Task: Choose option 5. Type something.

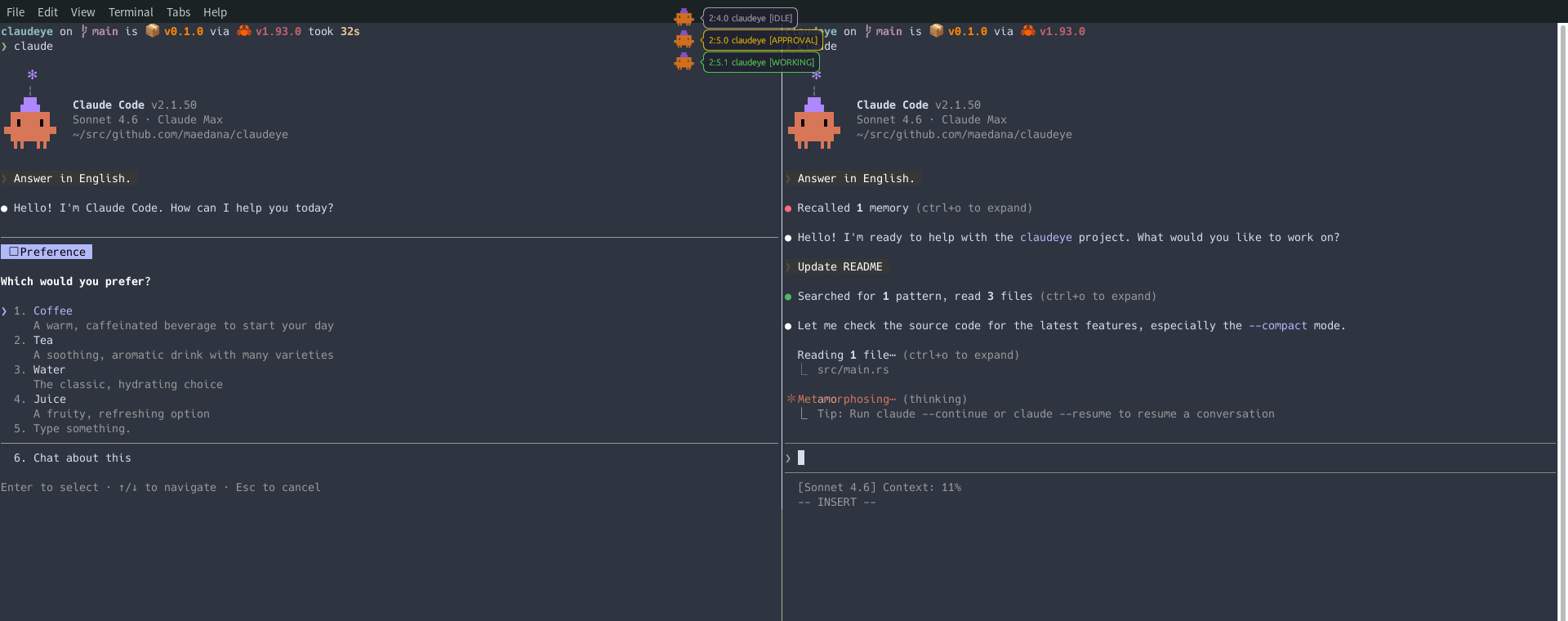Action: pyautogui.click(x=72, y=428)
